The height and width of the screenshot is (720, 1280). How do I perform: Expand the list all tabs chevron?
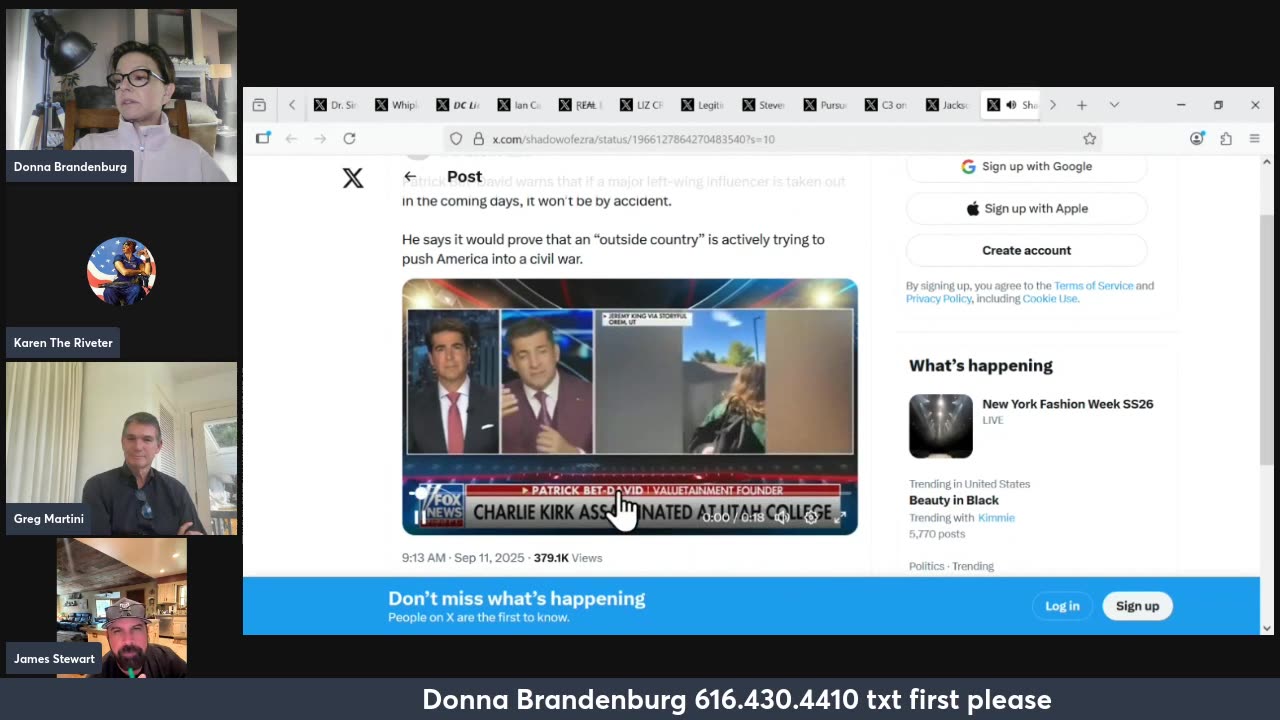1114,105
